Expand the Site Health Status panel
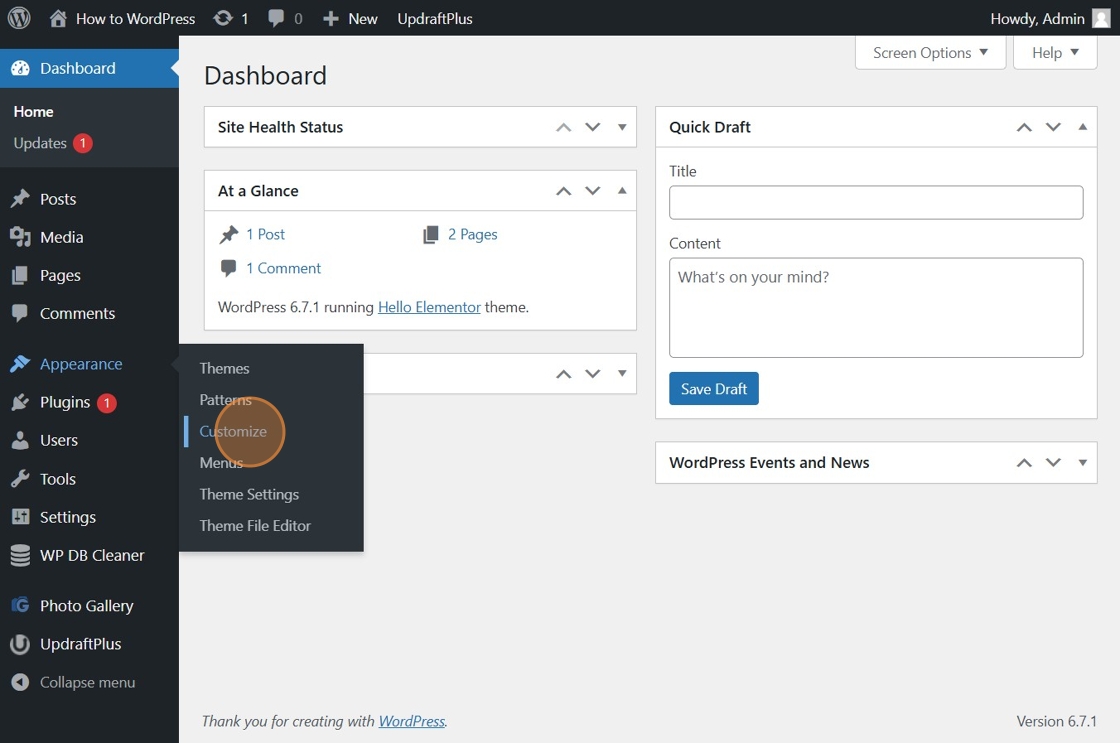Screen dimensions: 1120x743 point(622,127)
